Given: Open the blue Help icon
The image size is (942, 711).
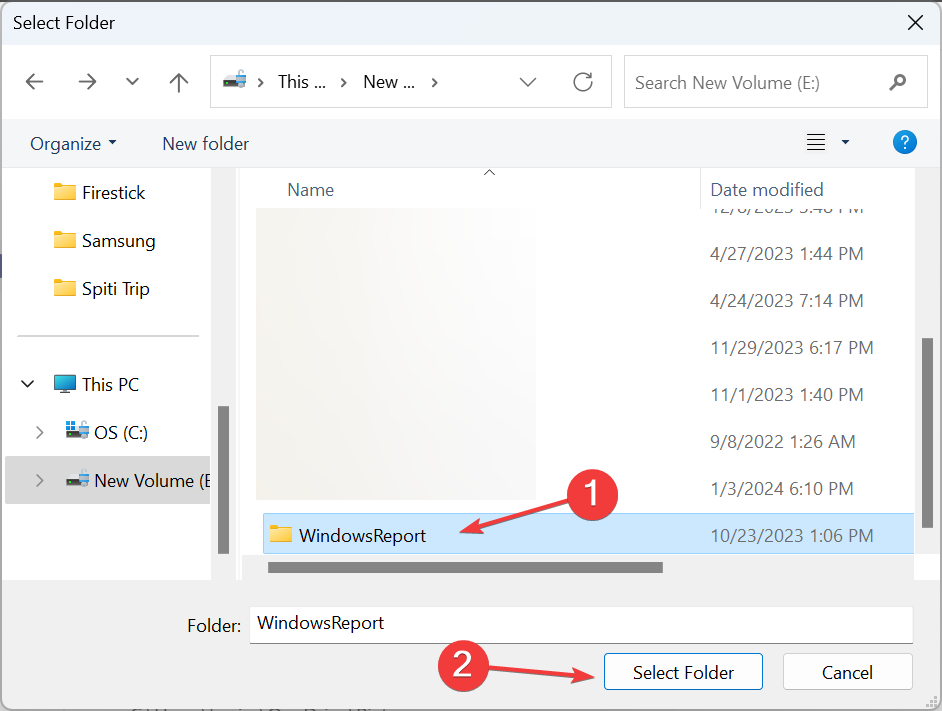Looking at the screenshot, I should (x=904, y=142).
